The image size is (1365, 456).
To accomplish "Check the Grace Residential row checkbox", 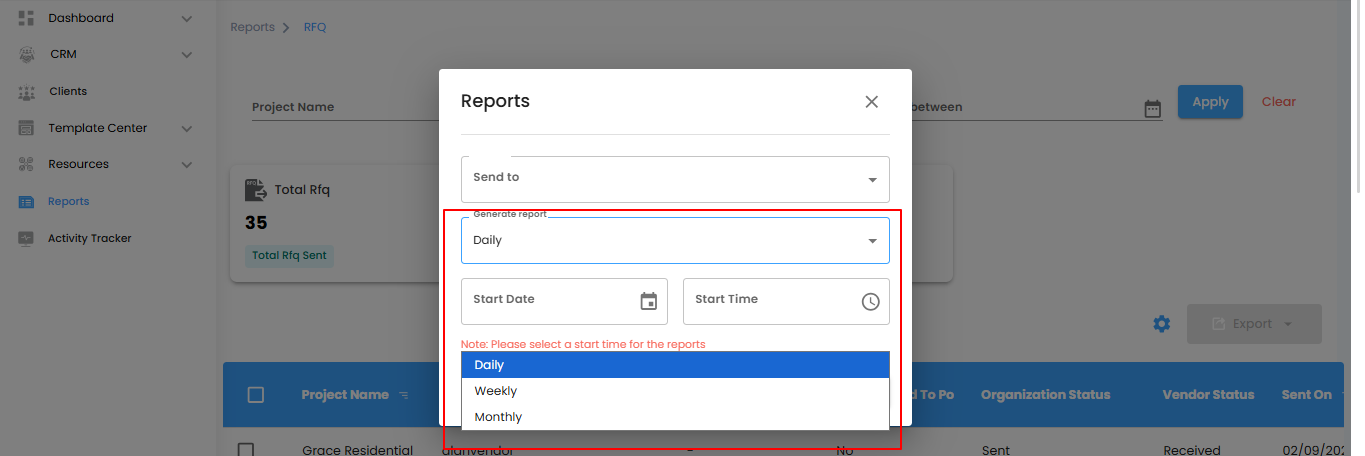I will pos(246,450).
